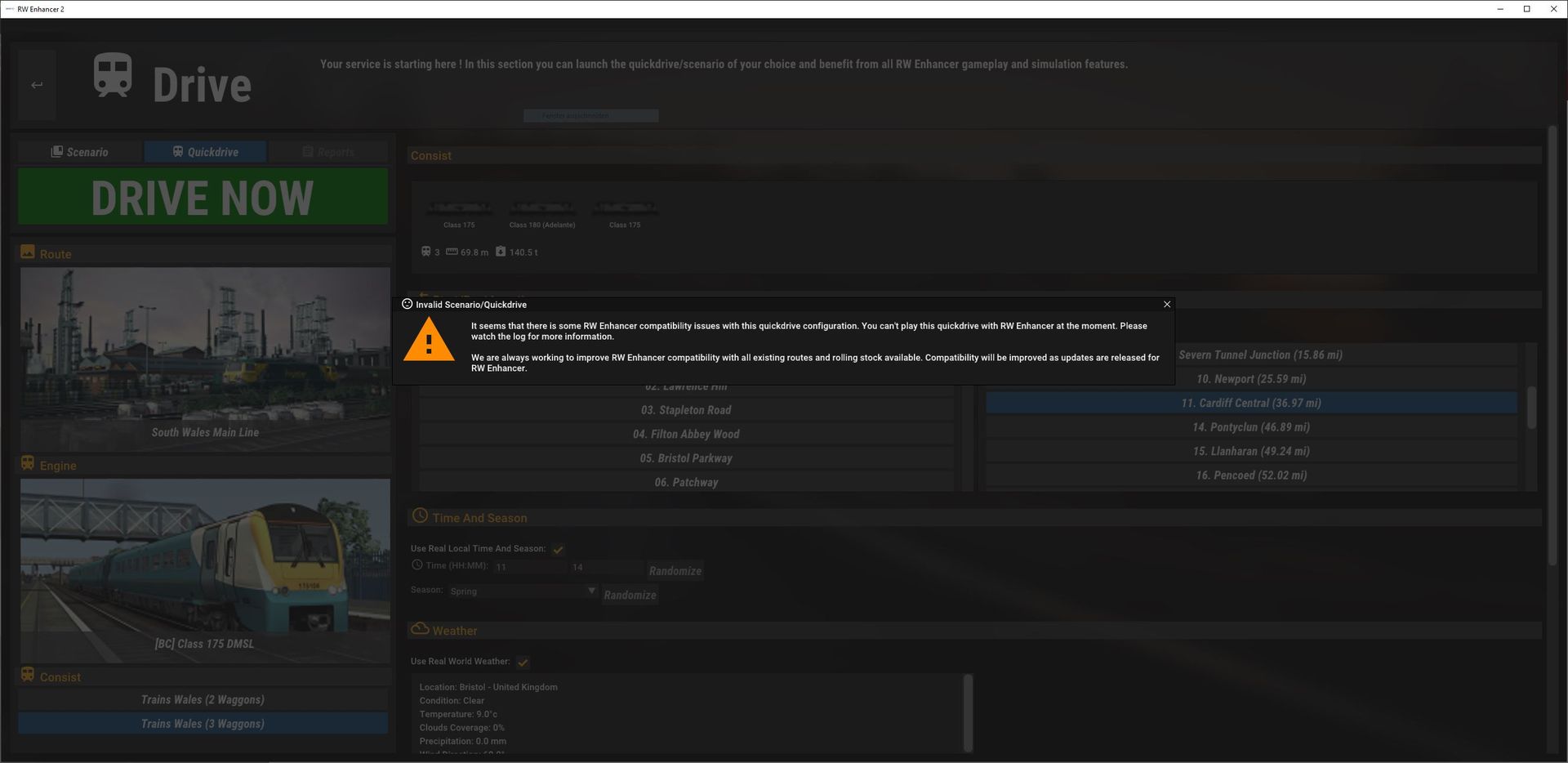The height and width of the screenshot is (763, 1568).
Task: Click the Engine section train icon
Action: point(28,464)
